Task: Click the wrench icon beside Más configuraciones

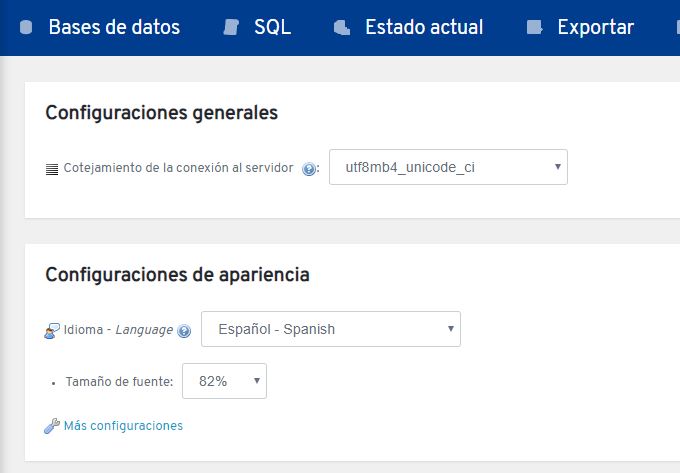Action: 52,426
